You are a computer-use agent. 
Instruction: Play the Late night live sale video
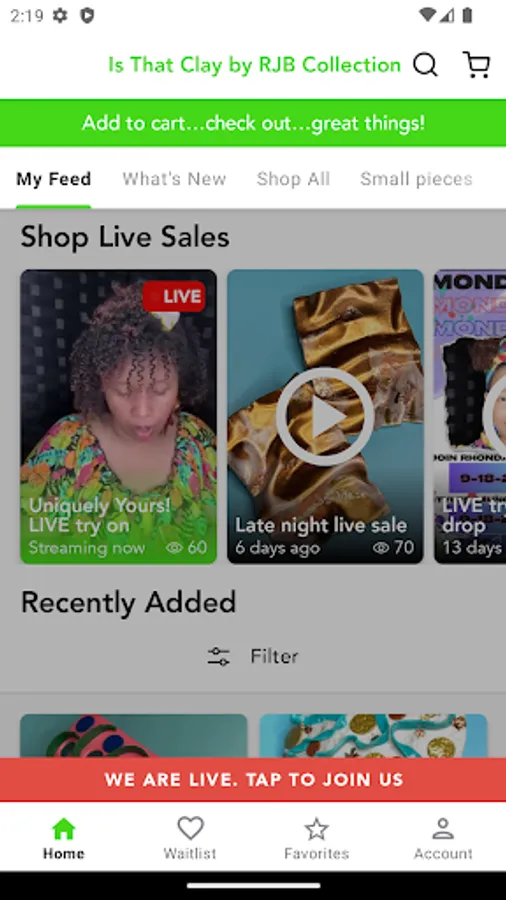point(325,417)
